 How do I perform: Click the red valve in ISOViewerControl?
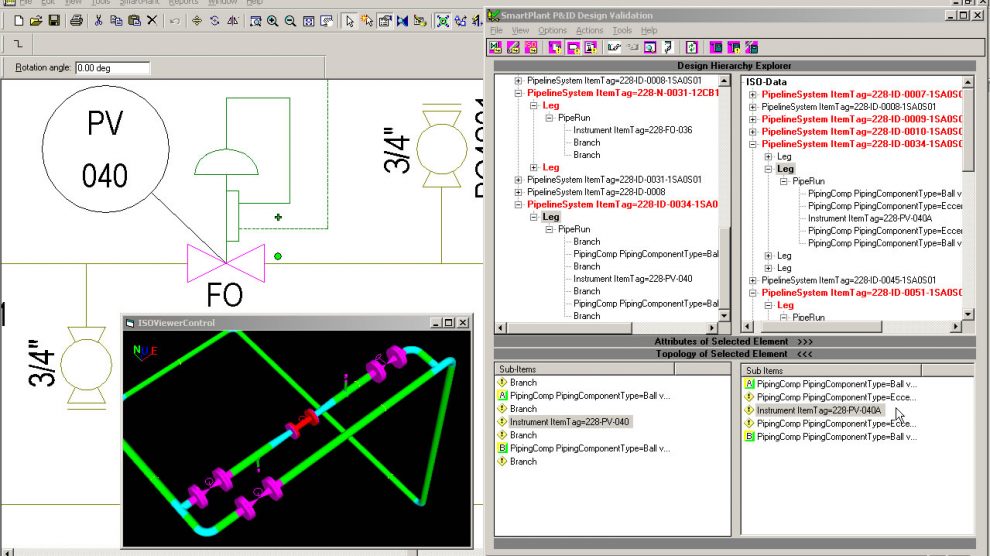tap(302, 423)
